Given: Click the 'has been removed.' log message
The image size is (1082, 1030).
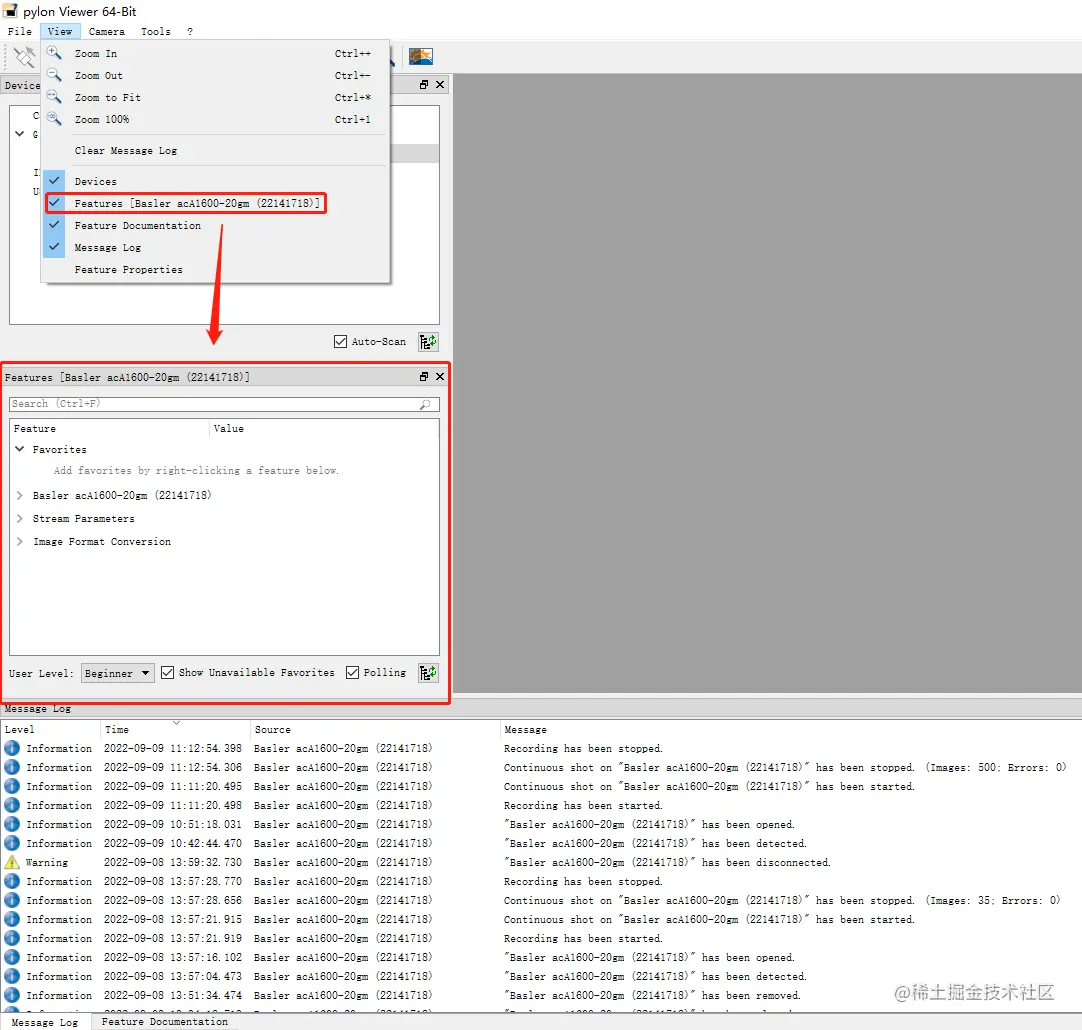Looking at the screenshot, I should point(652,996).
